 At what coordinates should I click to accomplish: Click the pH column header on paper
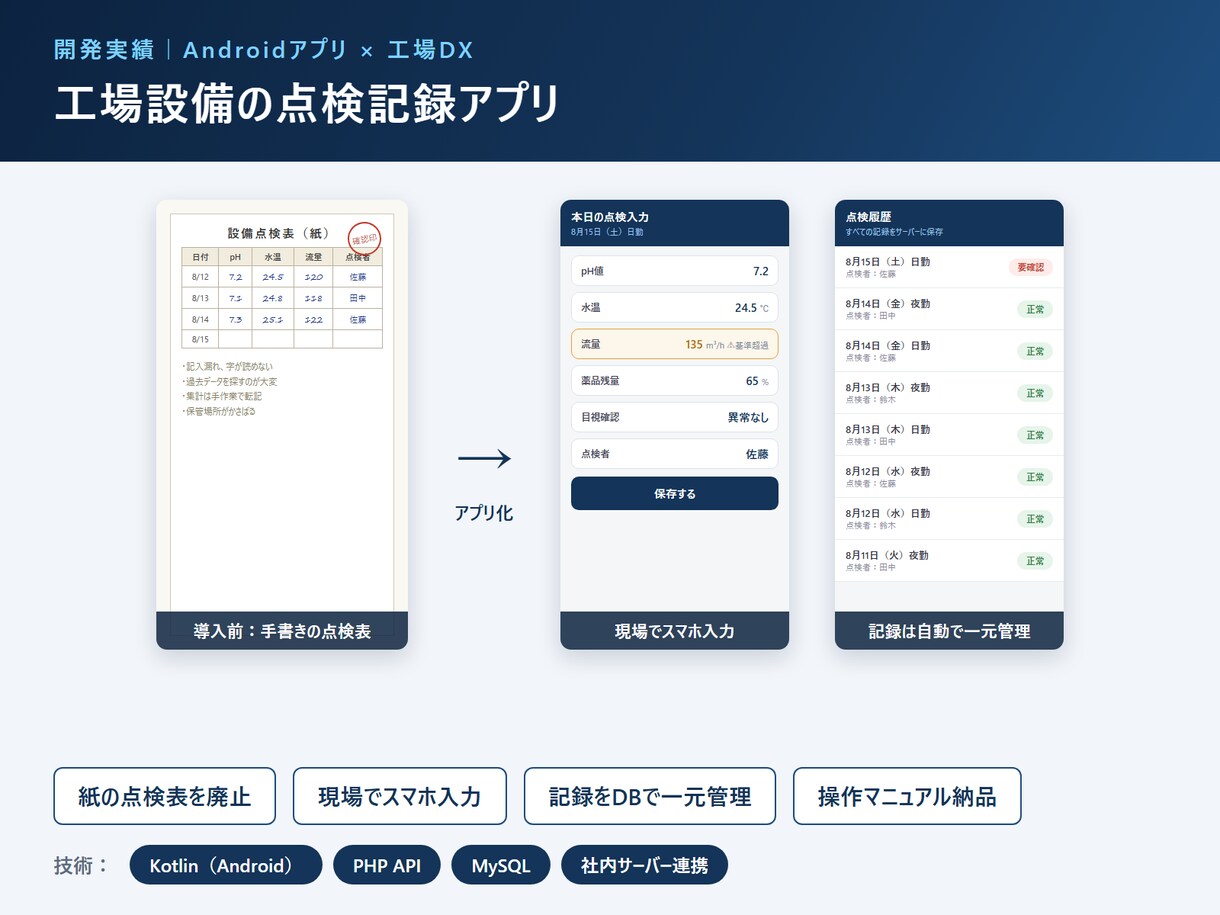click(x=235, y=257)
